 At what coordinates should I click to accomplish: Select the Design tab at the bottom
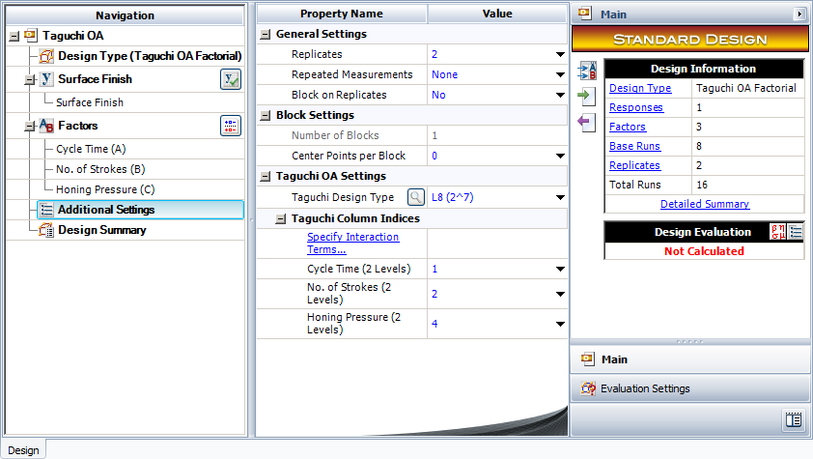23,450
